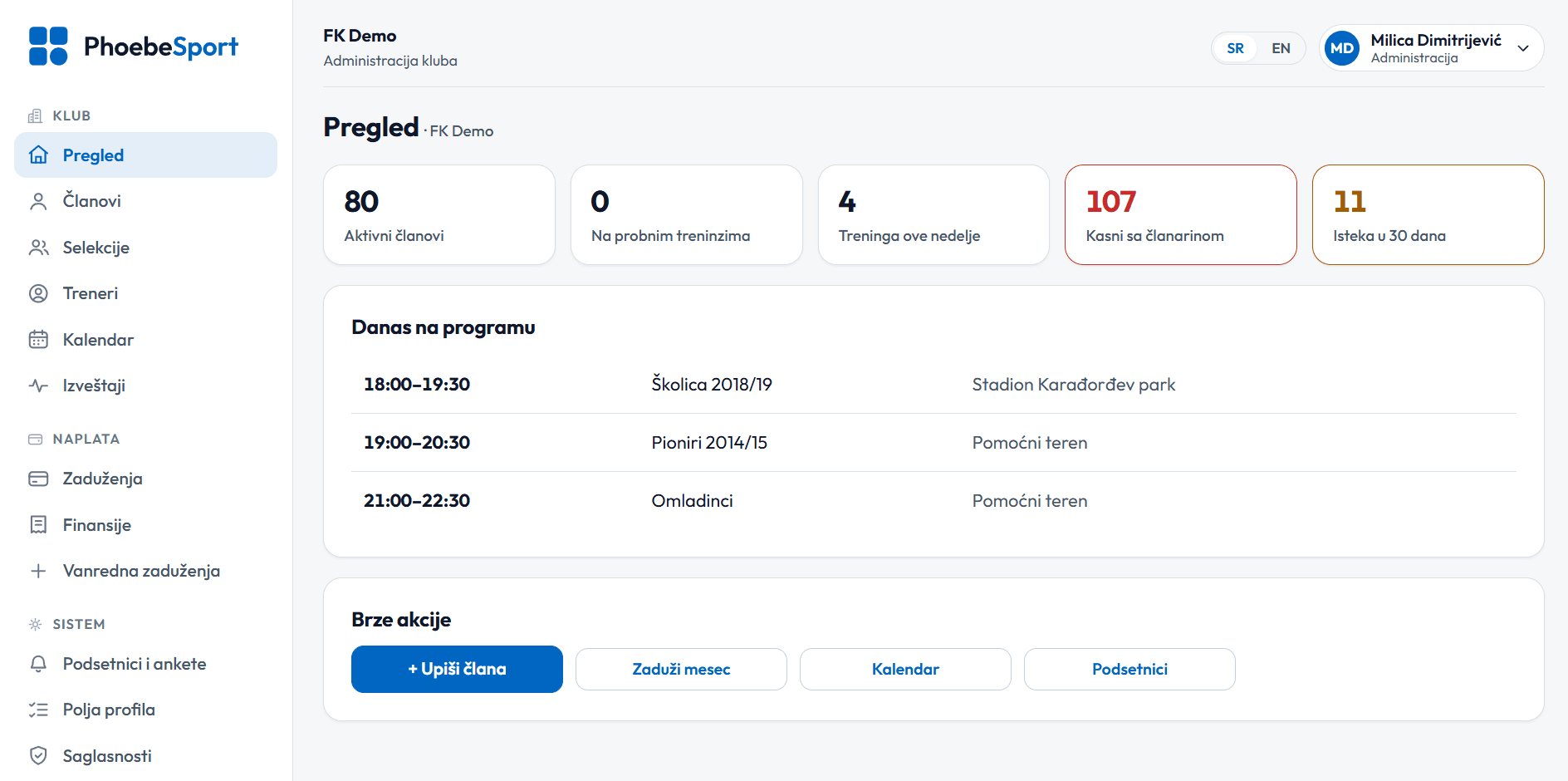This screenshot has width=1568, height=781.
Task: Open the Finansije menu item
Action: [x=145, y=525]
